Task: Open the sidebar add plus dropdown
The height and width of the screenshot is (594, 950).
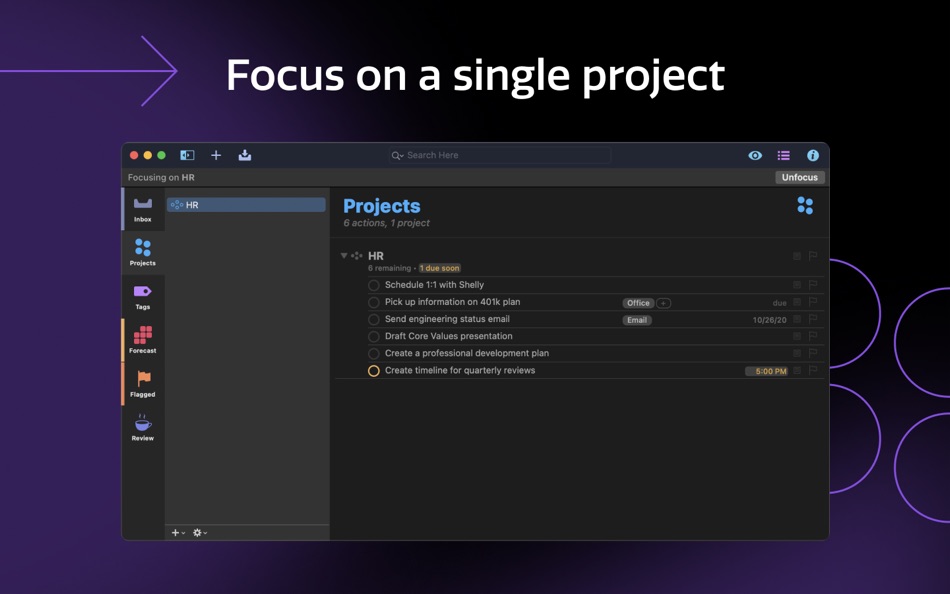Action: click(x=178, y=532)
